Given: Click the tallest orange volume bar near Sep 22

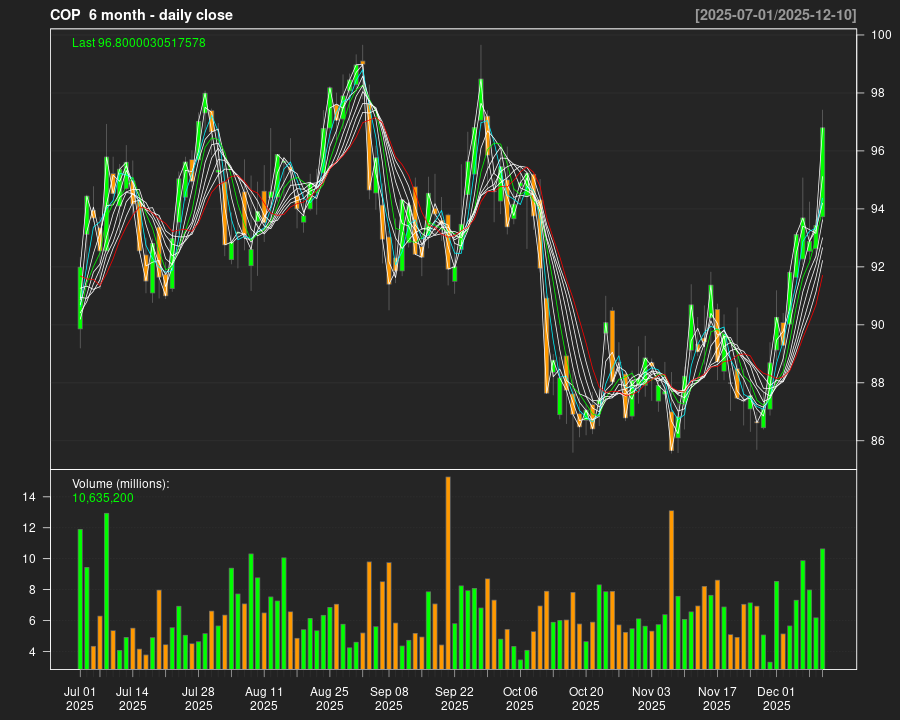Looking at the screenshot, I should pos(448,573).
